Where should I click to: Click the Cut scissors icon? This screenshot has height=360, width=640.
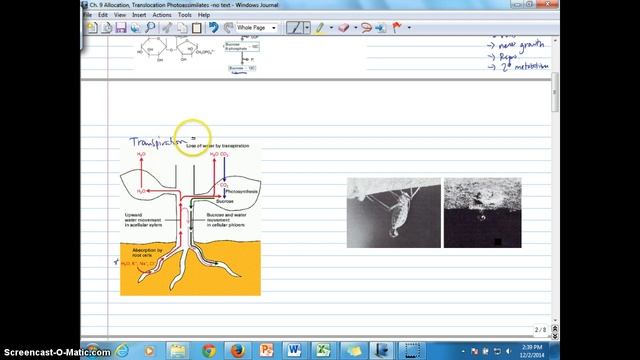coord(167,28)
